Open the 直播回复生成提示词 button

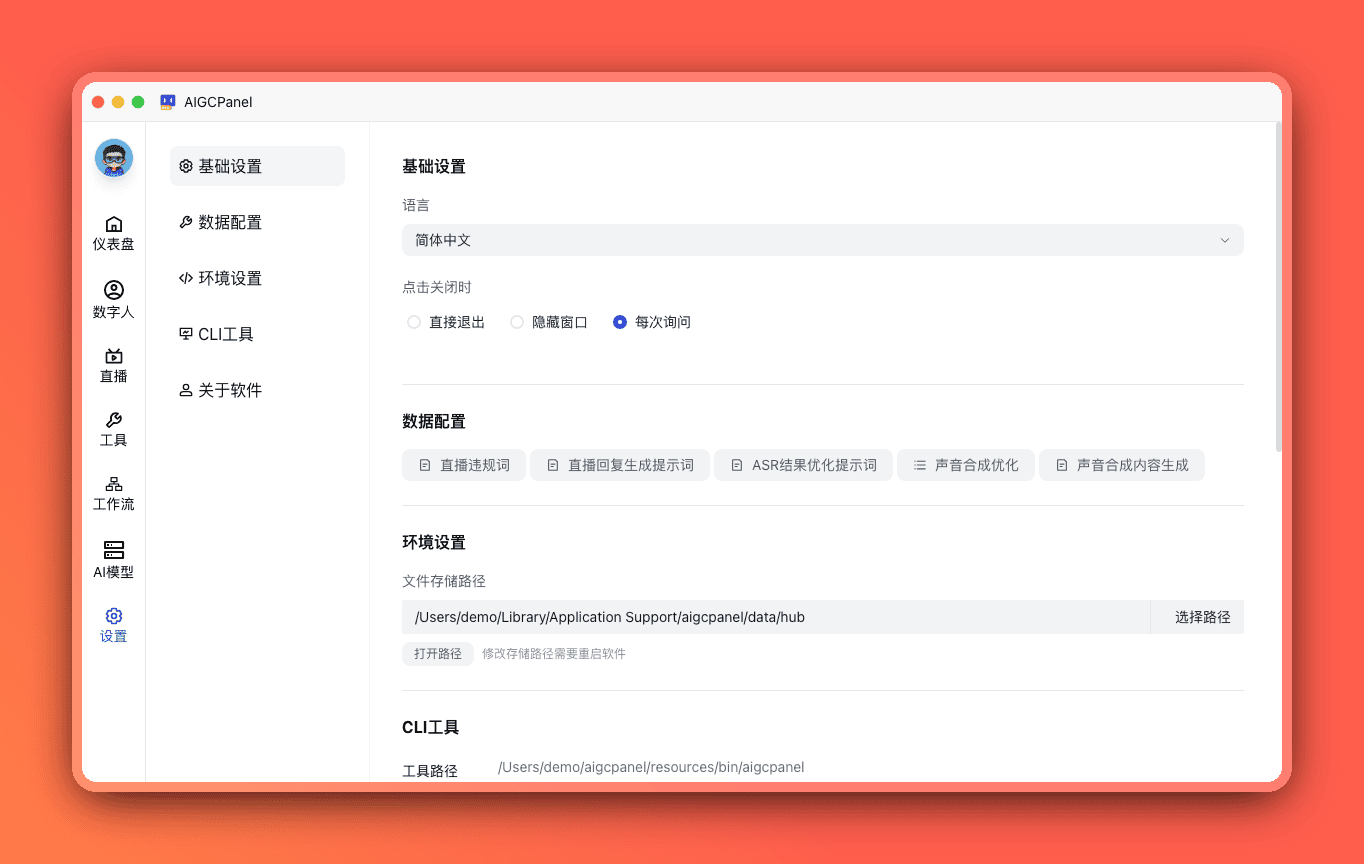pos(620,465)
